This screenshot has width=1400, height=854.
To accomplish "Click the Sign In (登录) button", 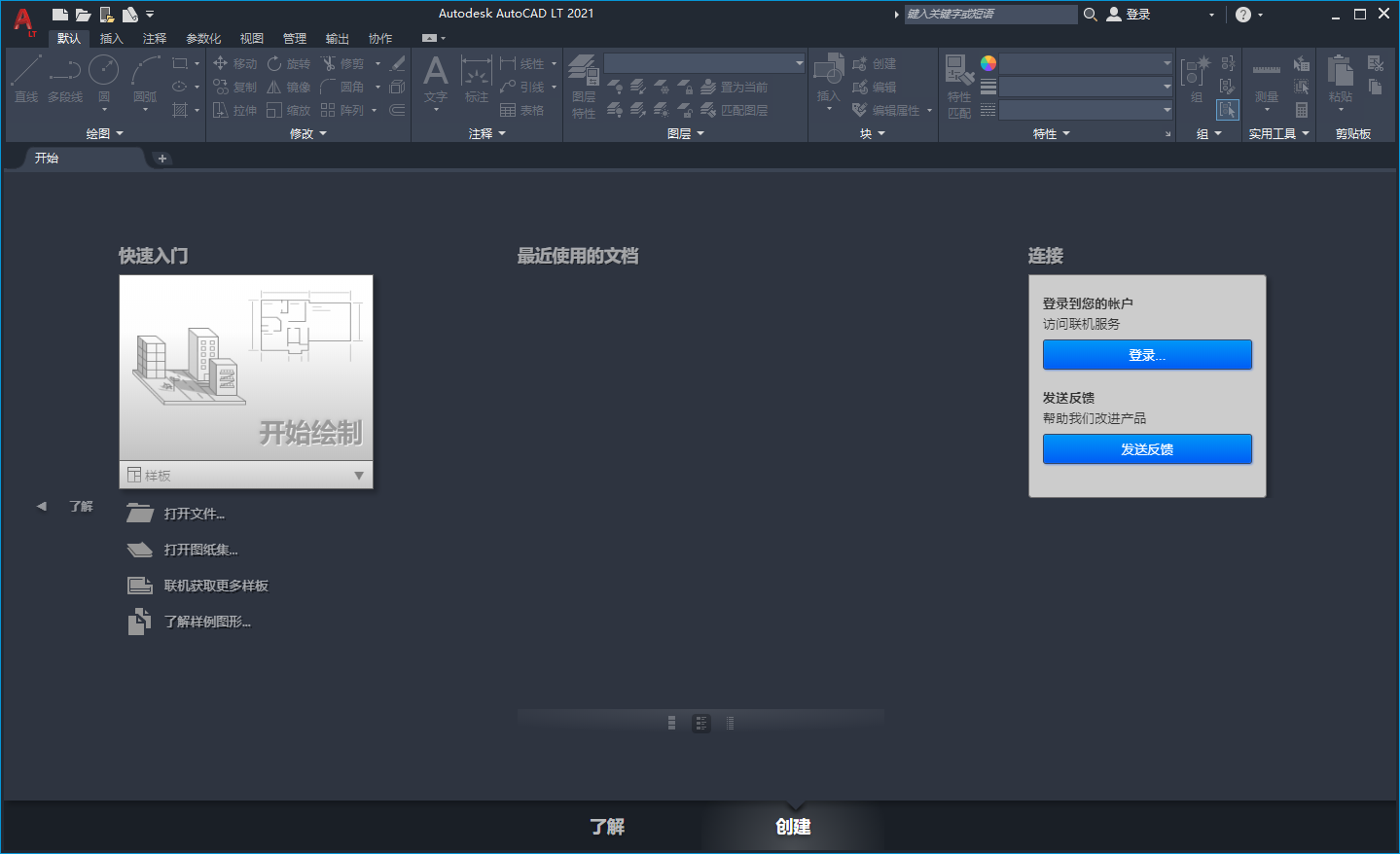I will [x=1146, y=354].
